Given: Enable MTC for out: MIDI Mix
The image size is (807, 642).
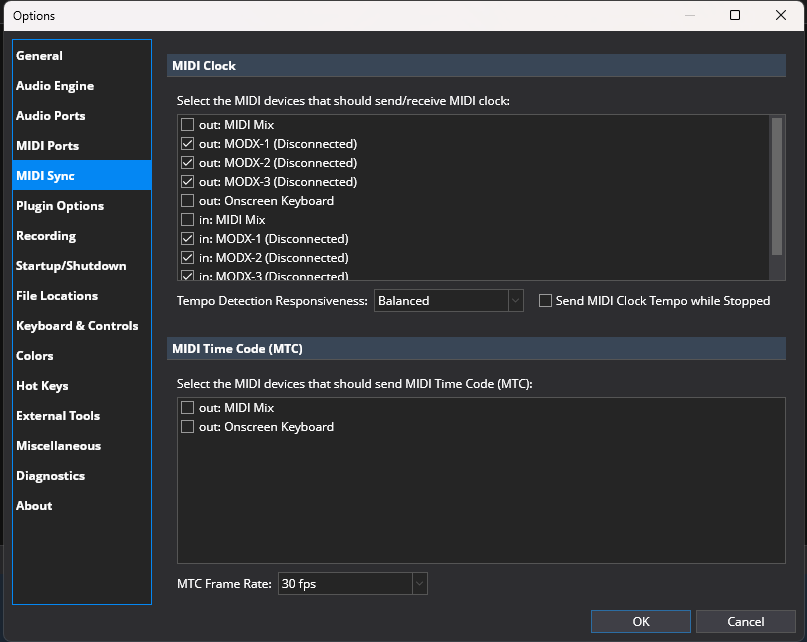Looking at the screenshot, I should coord(187,408).
